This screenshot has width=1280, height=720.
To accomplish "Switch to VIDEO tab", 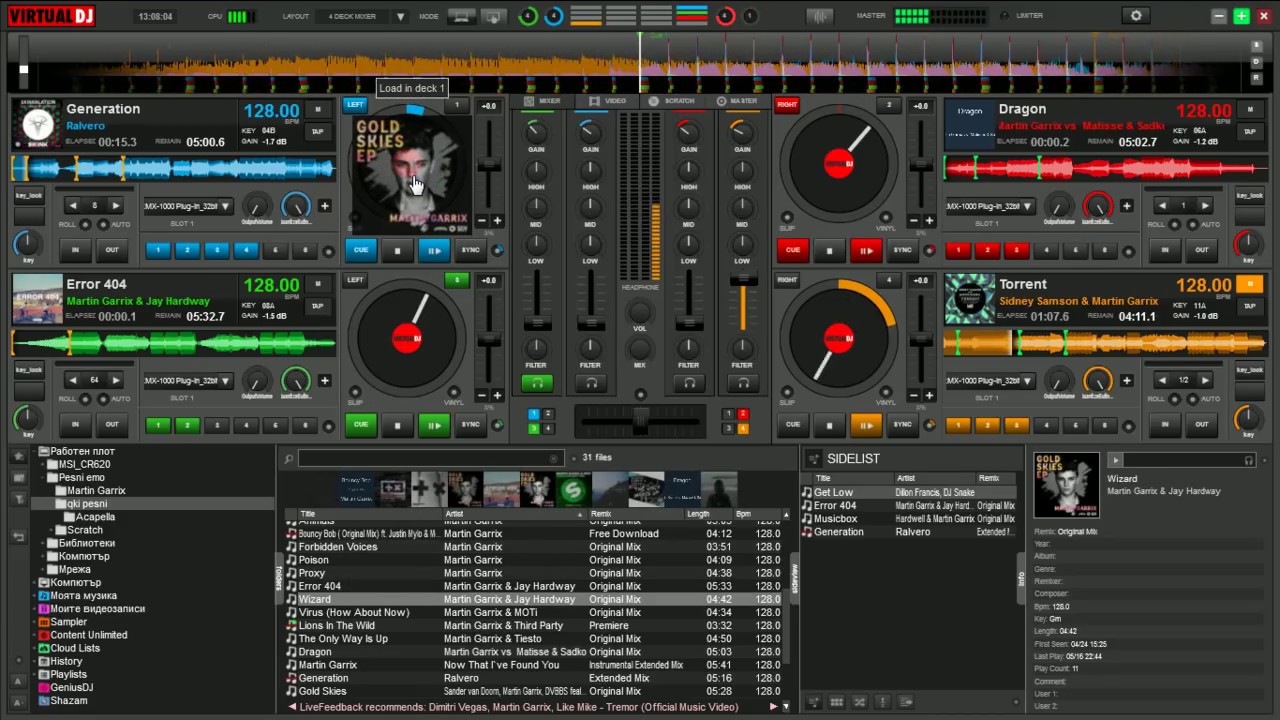I will pos(608,101).
